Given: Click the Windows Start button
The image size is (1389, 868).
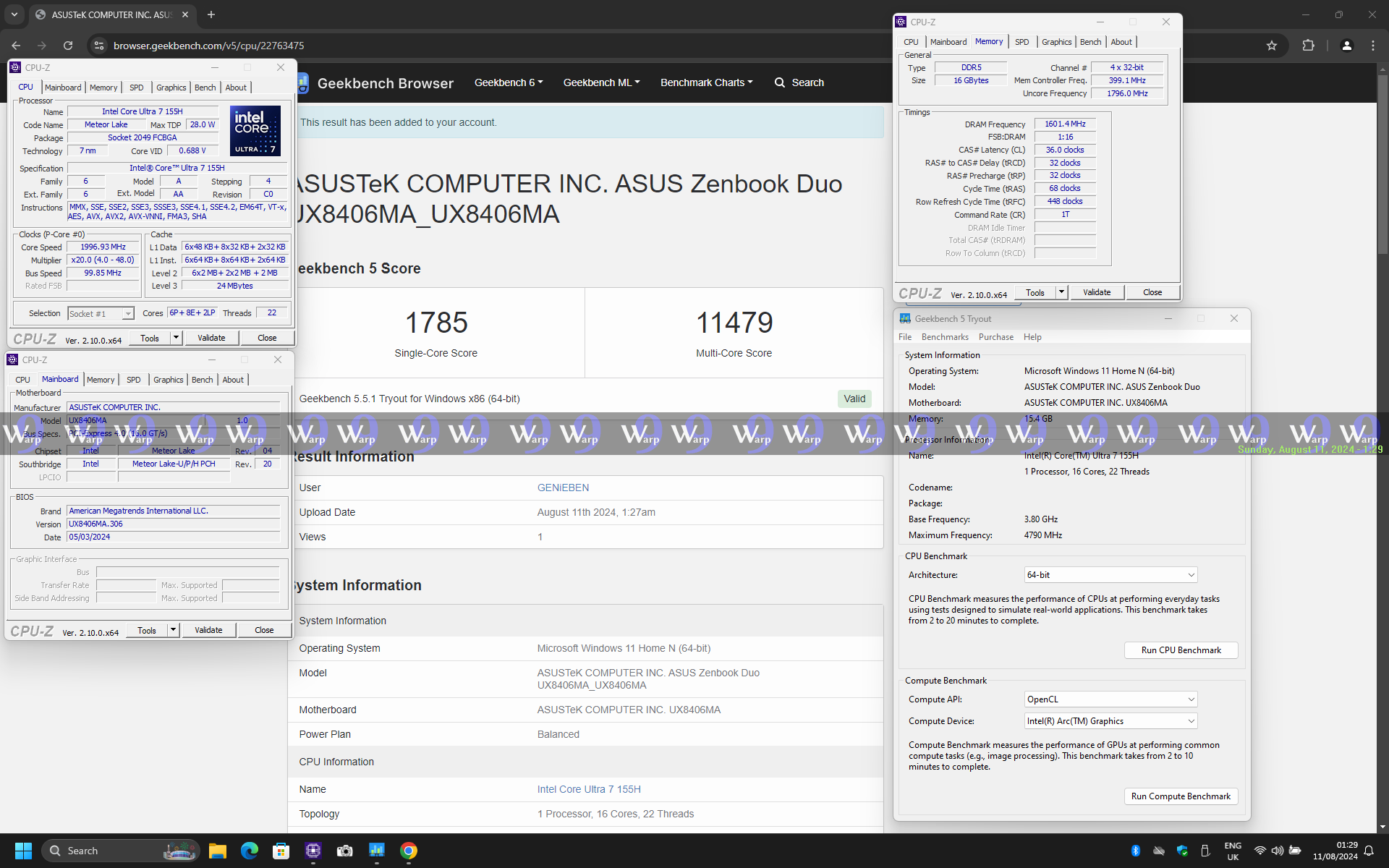Looking at the screenshot, I should (23, 851).
